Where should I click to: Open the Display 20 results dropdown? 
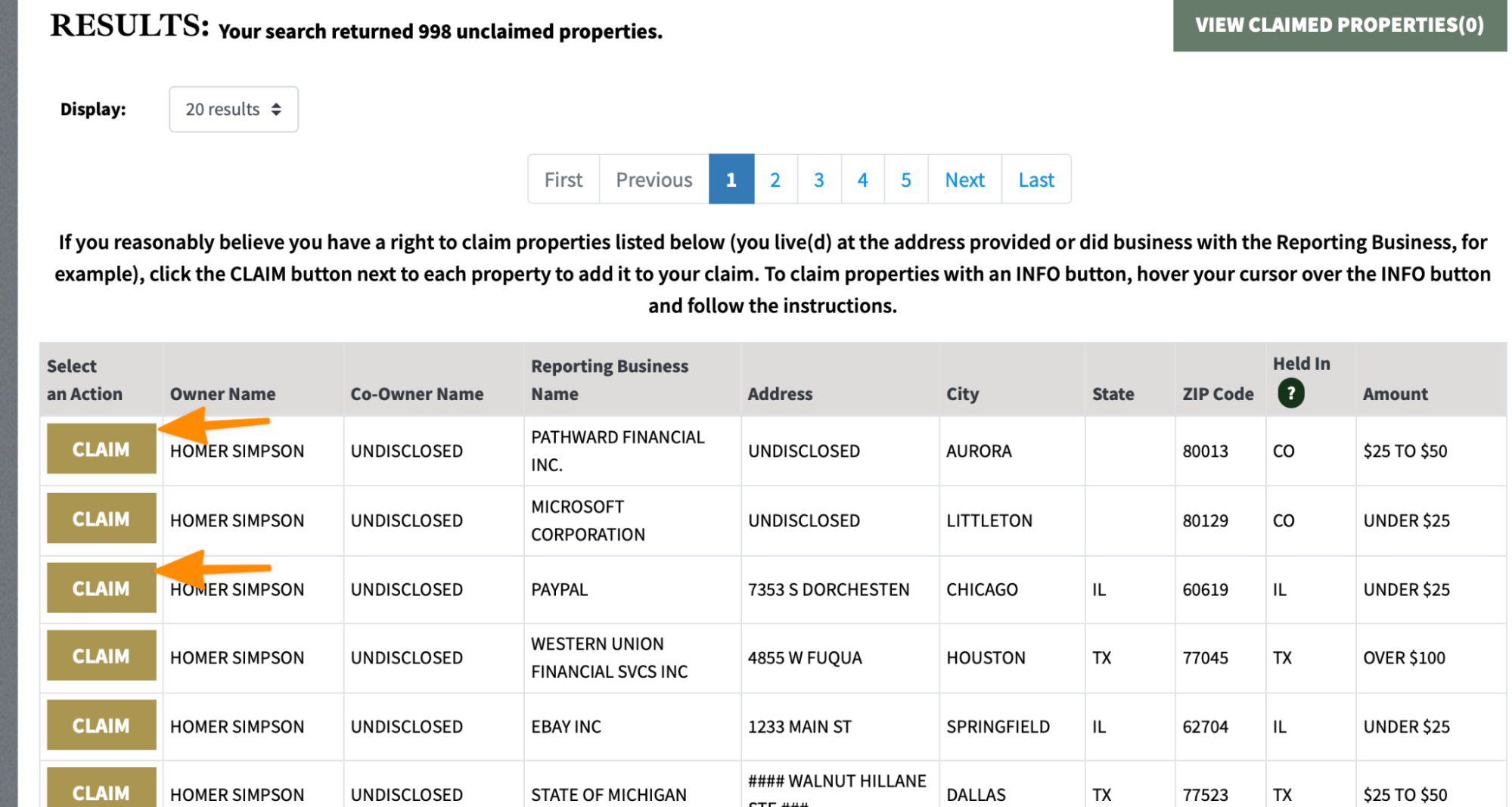coord(234,110)
